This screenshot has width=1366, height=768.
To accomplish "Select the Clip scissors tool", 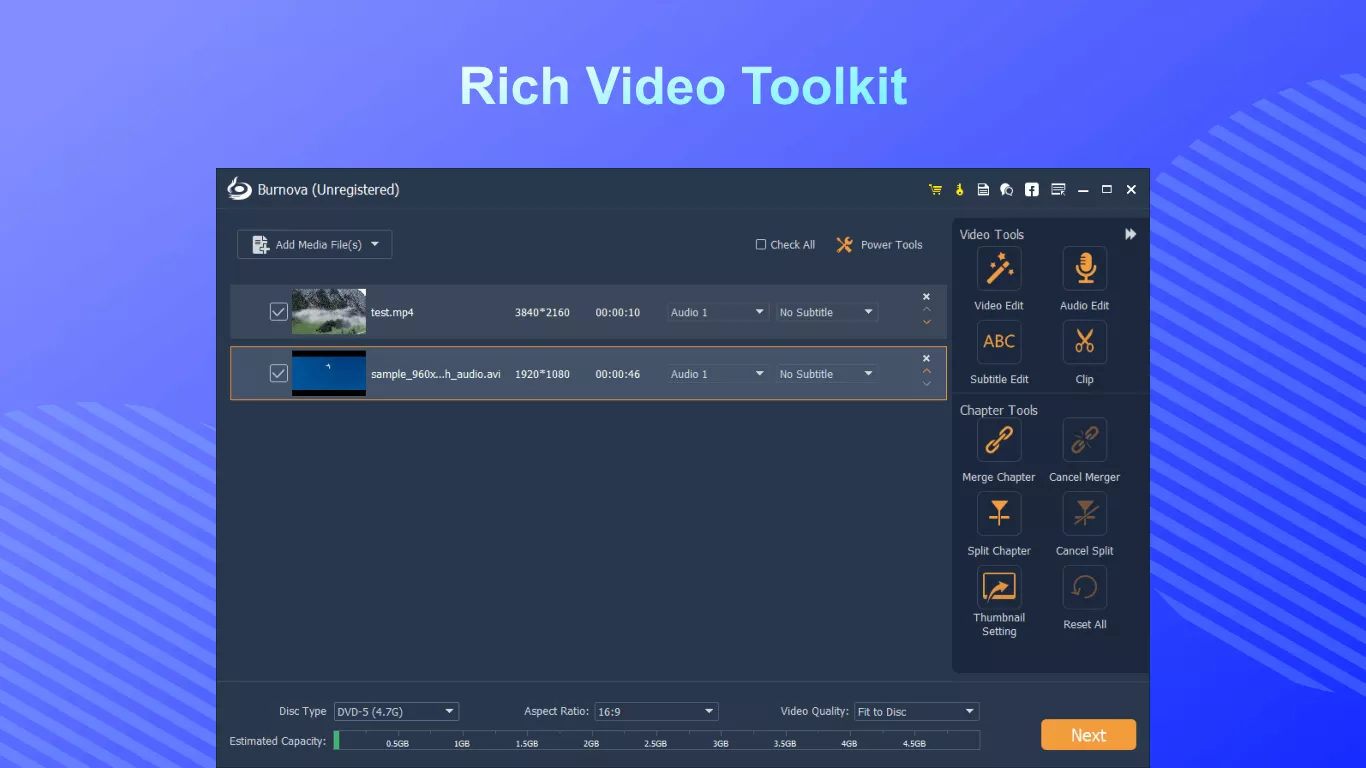I will pyautogui.click(x=1084, y=343).
